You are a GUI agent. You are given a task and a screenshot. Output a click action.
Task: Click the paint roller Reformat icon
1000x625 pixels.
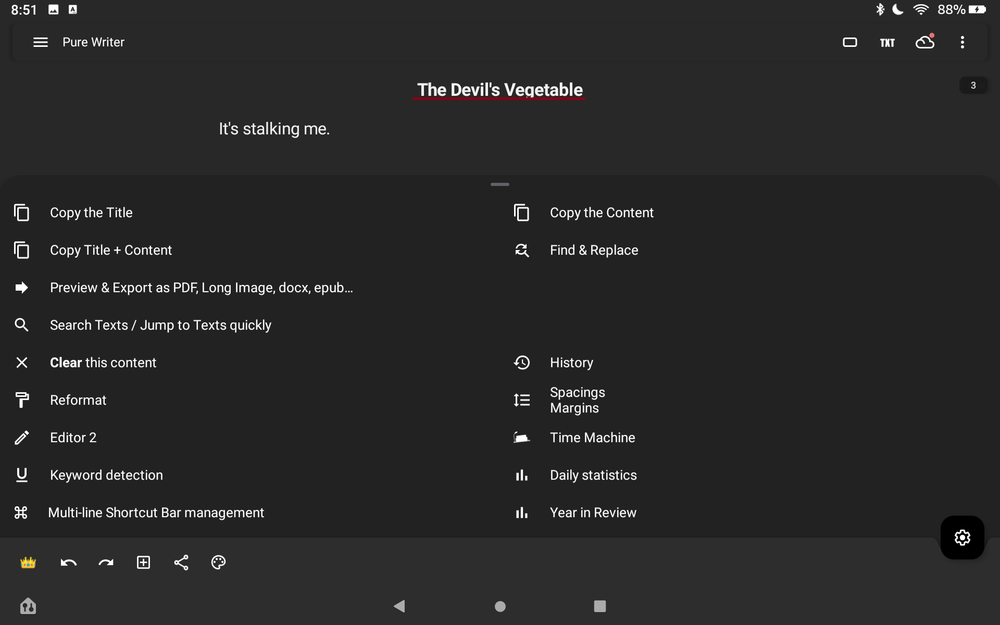tap(22, 400)
